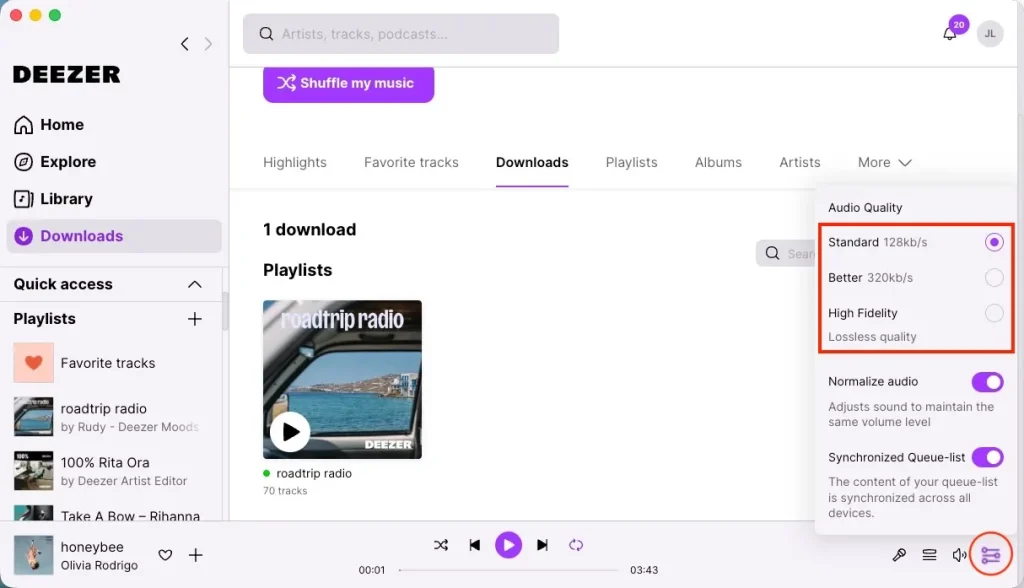The height and width of the screenshot is (588, 1024).
Task: Collapse the Quick access section
Action: (x=195, y=284)
